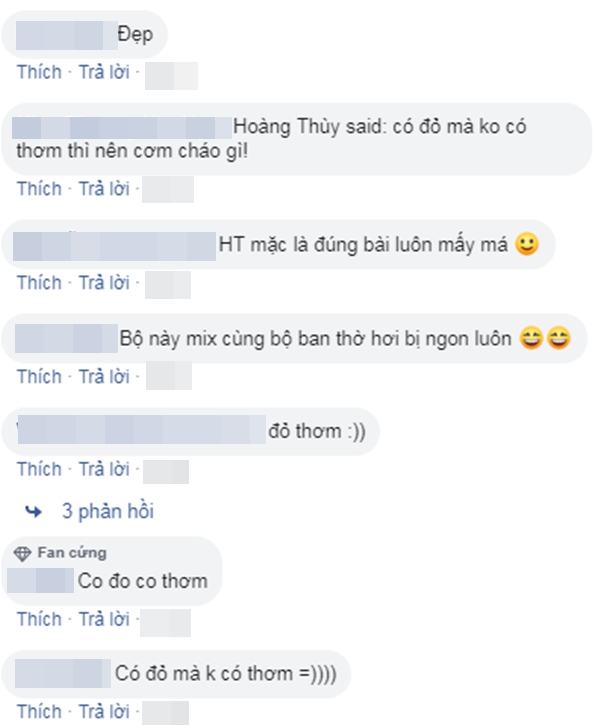Click Trả lời under 'Bộ này mix cùng' comment

point(105,377)
